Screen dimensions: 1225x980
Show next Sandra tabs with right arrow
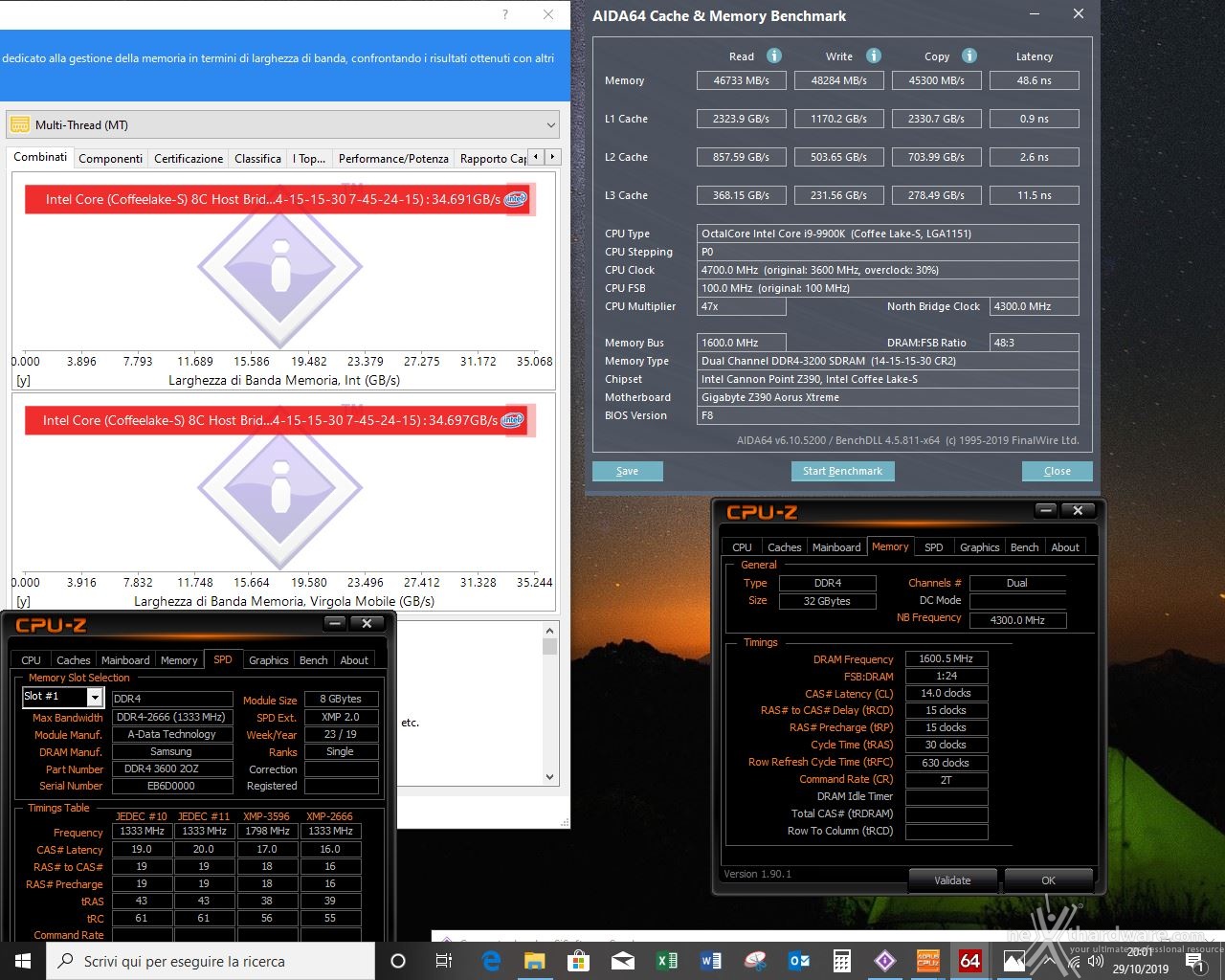pyautogui.click(x=552, y=157)
